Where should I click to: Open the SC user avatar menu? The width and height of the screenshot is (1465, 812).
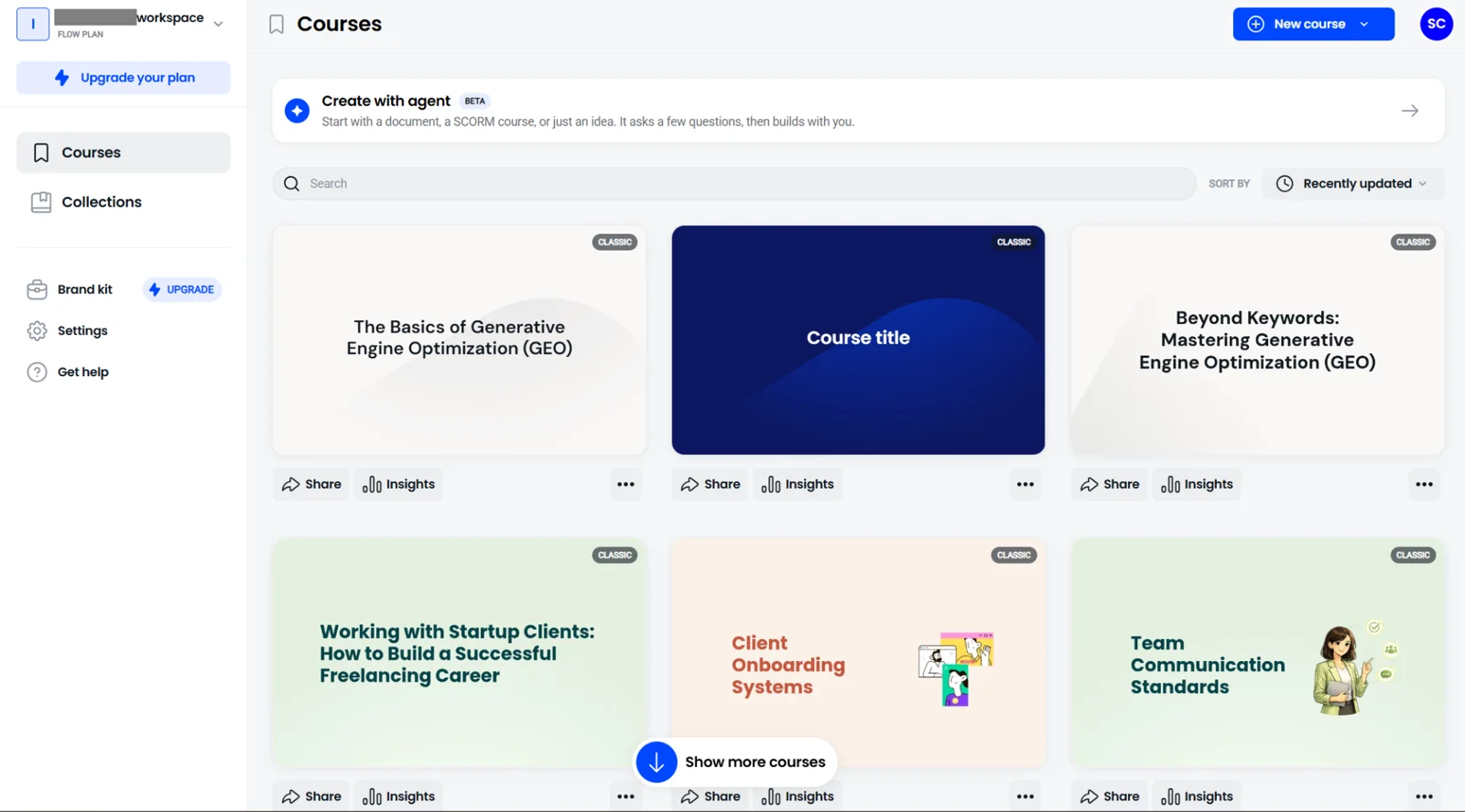(x=1436, y=24)
